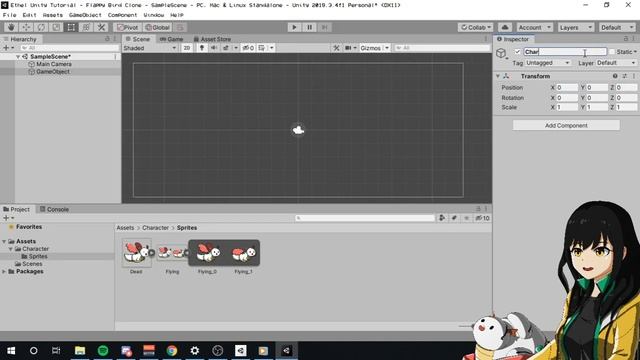Open the Assets menu
Screen dimensions: 640x360
[x=53, y=15]
